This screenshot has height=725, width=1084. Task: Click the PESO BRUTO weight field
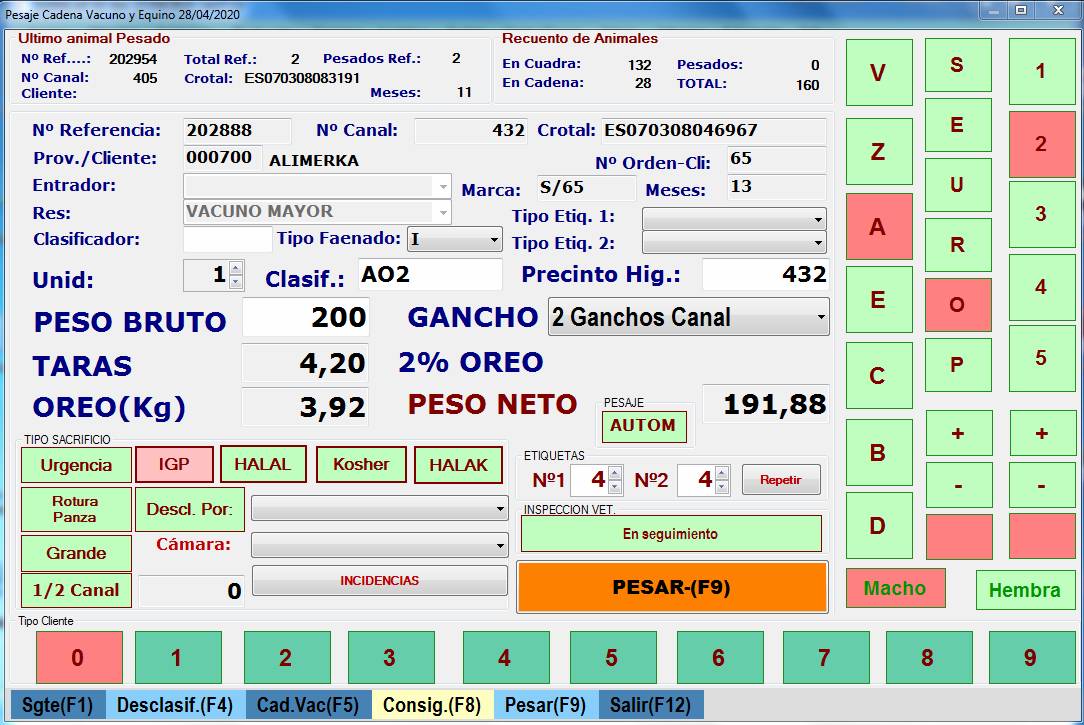(305, 318)
